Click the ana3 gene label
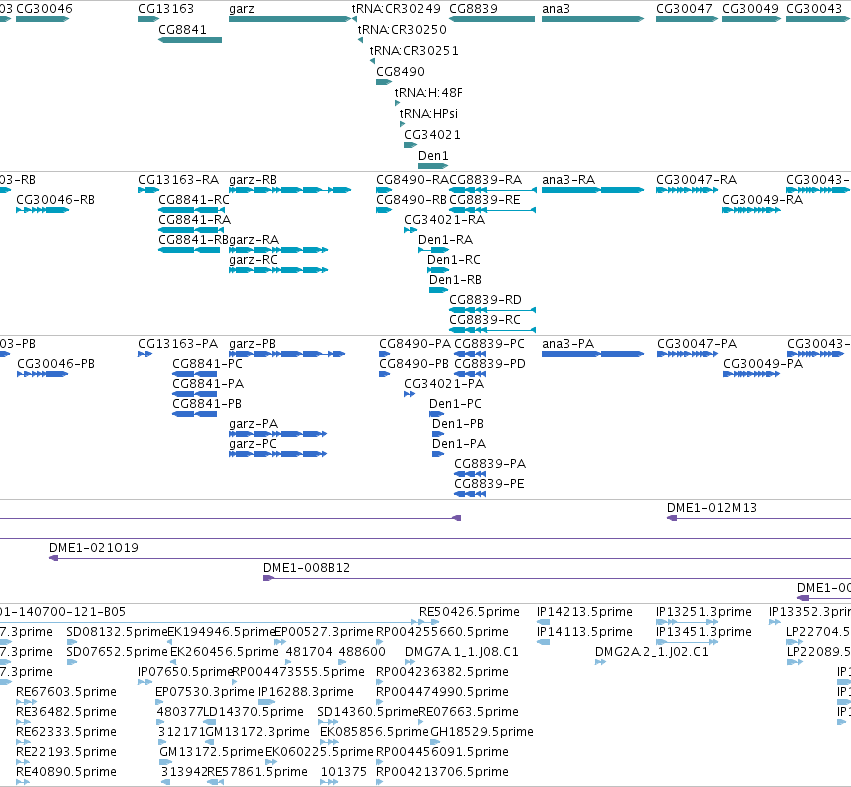851x787 pixels. [555, 9]
